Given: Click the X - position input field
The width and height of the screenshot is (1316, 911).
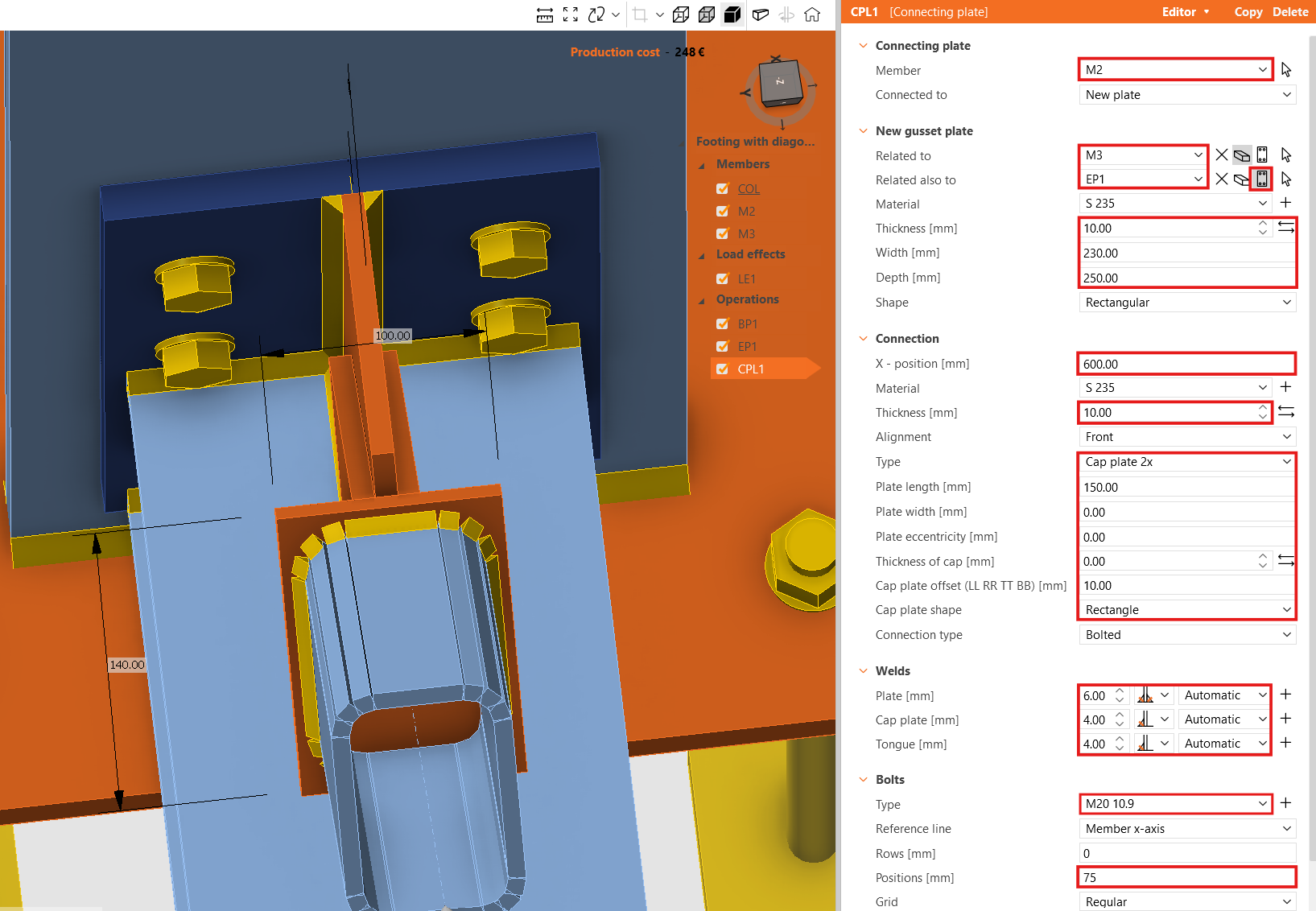Looking at the screenshot, I should [x=1186, y=365].
